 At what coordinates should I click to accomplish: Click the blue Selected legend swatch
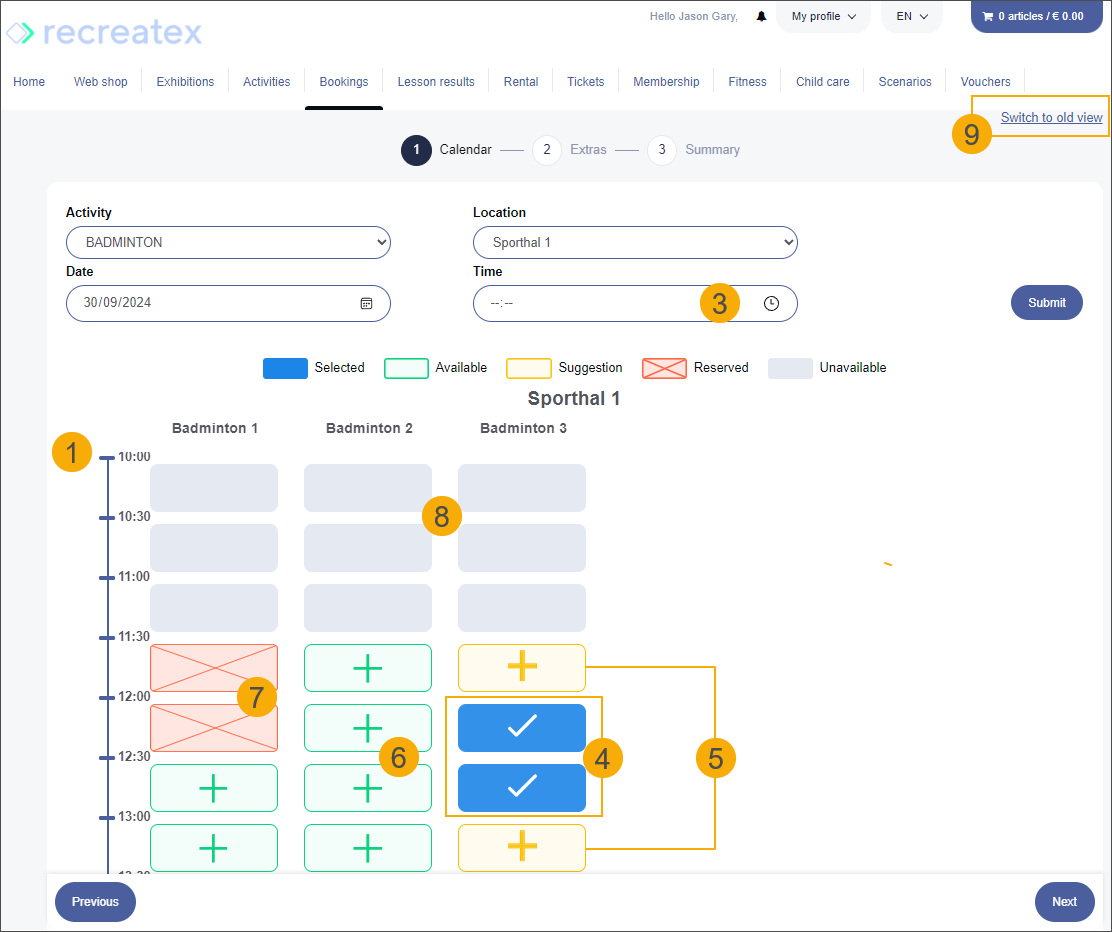point(285,368)
